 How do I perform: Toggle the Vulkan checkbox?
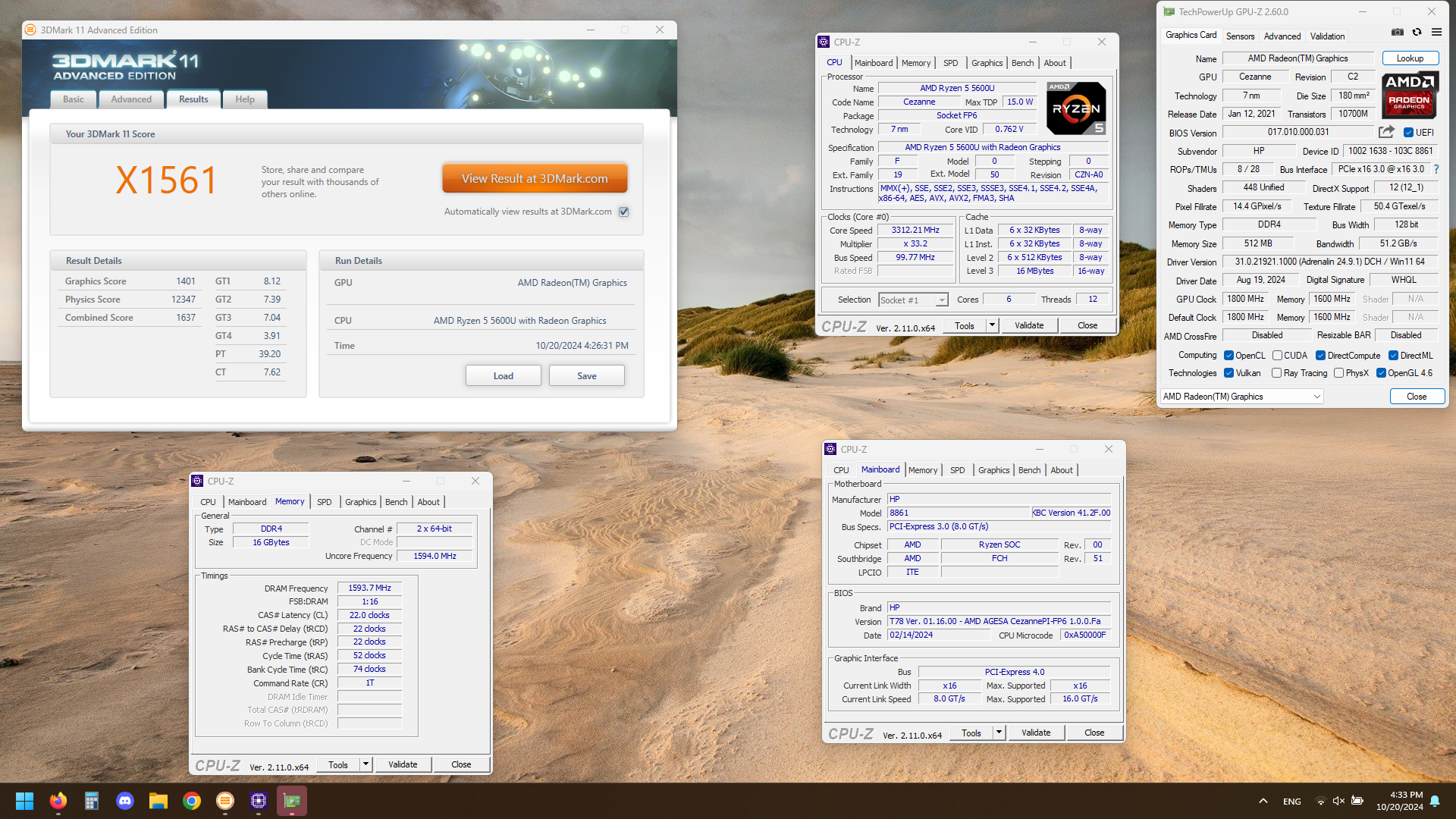point(1228,373)
